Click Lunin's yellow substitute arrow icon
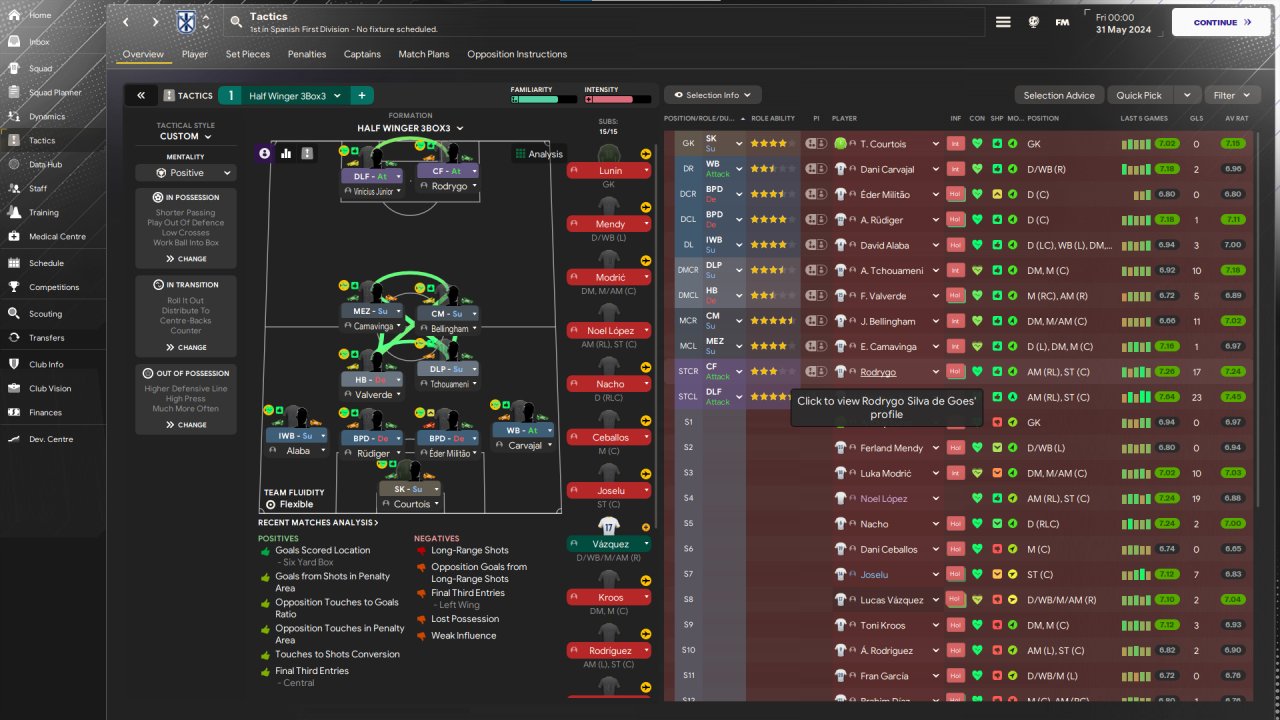Screen dimensions: 1280x720 pos(646,154)
